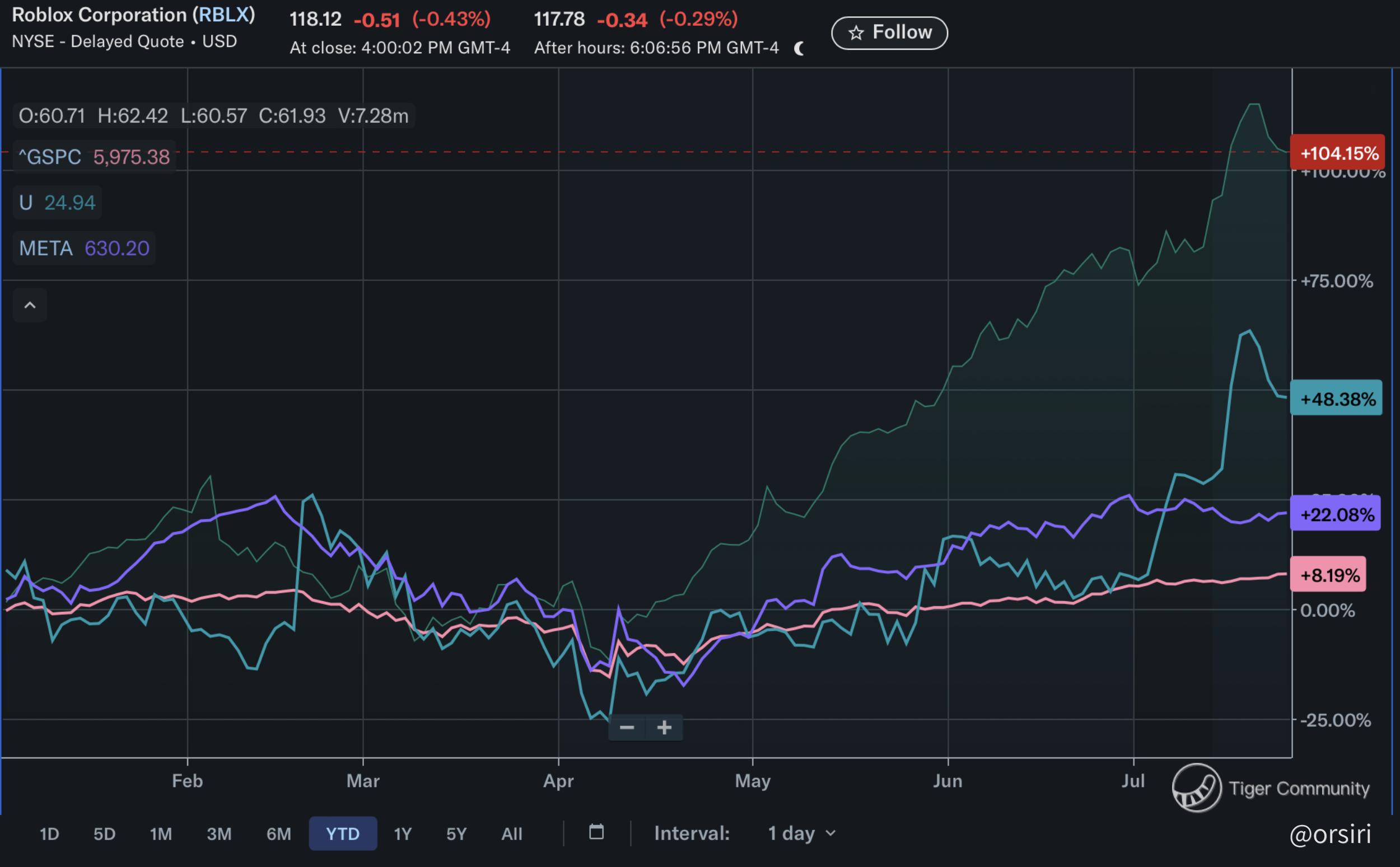1400x867 pixels.
Task: Switch chart to 1Y range
Action: (x=403, y=833)
